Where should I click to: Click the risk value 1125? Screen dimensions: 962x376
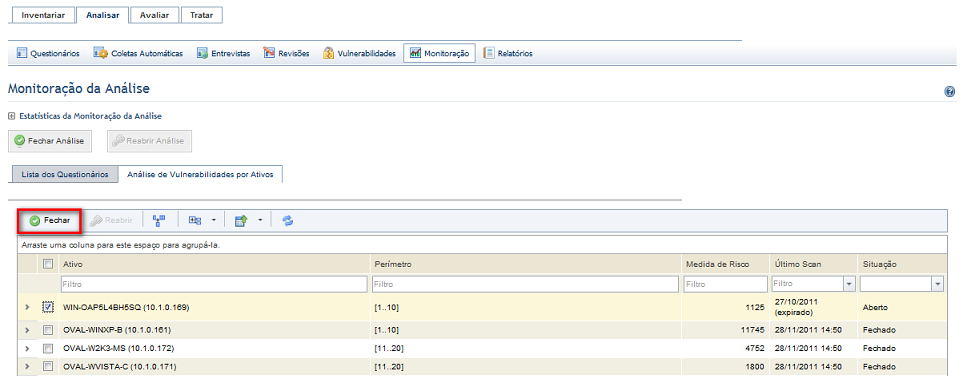pos(756,307)
